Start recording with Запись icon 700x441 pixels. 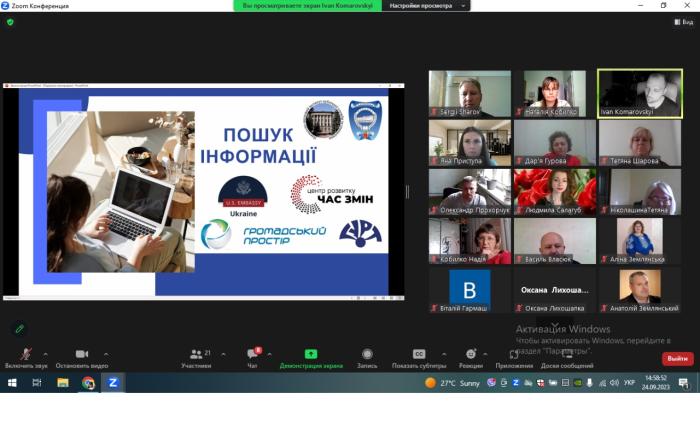pos(367,354)
